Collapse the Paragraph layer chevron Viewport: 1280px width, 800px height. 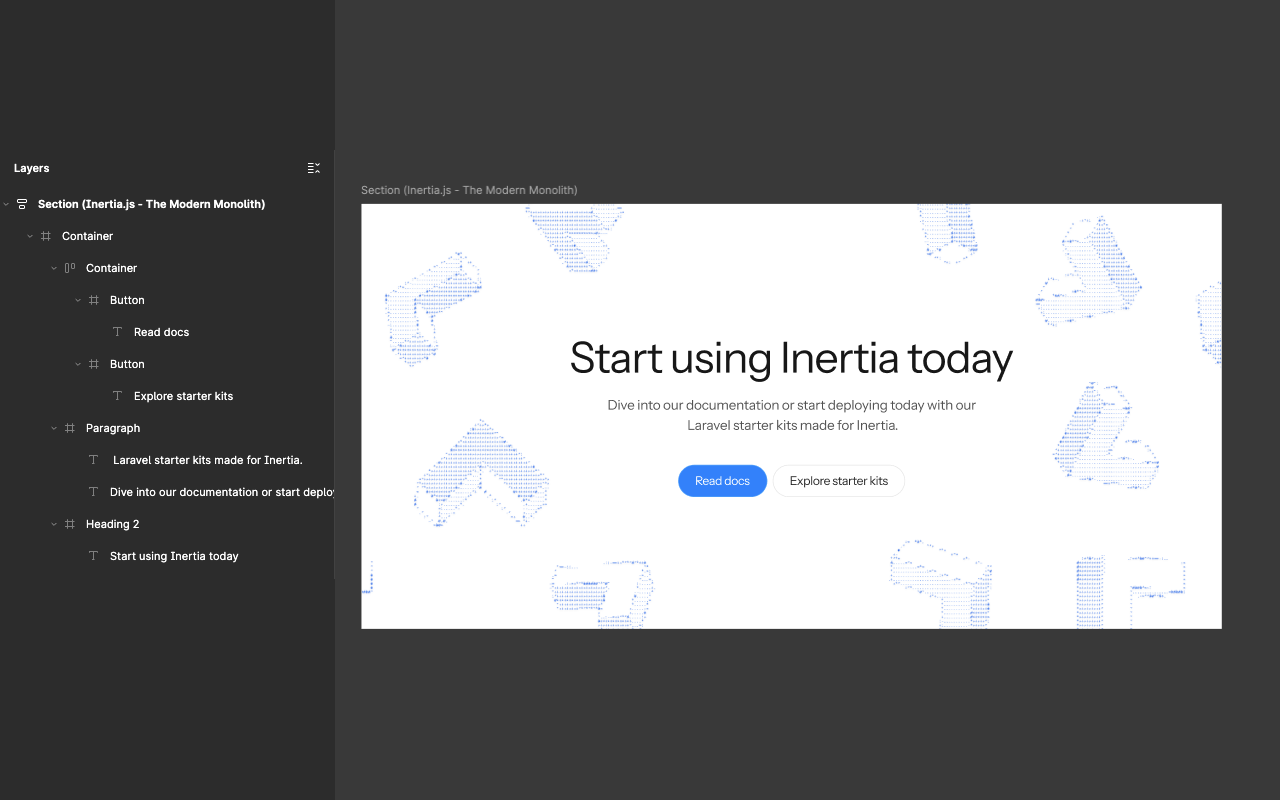(54, 428)
